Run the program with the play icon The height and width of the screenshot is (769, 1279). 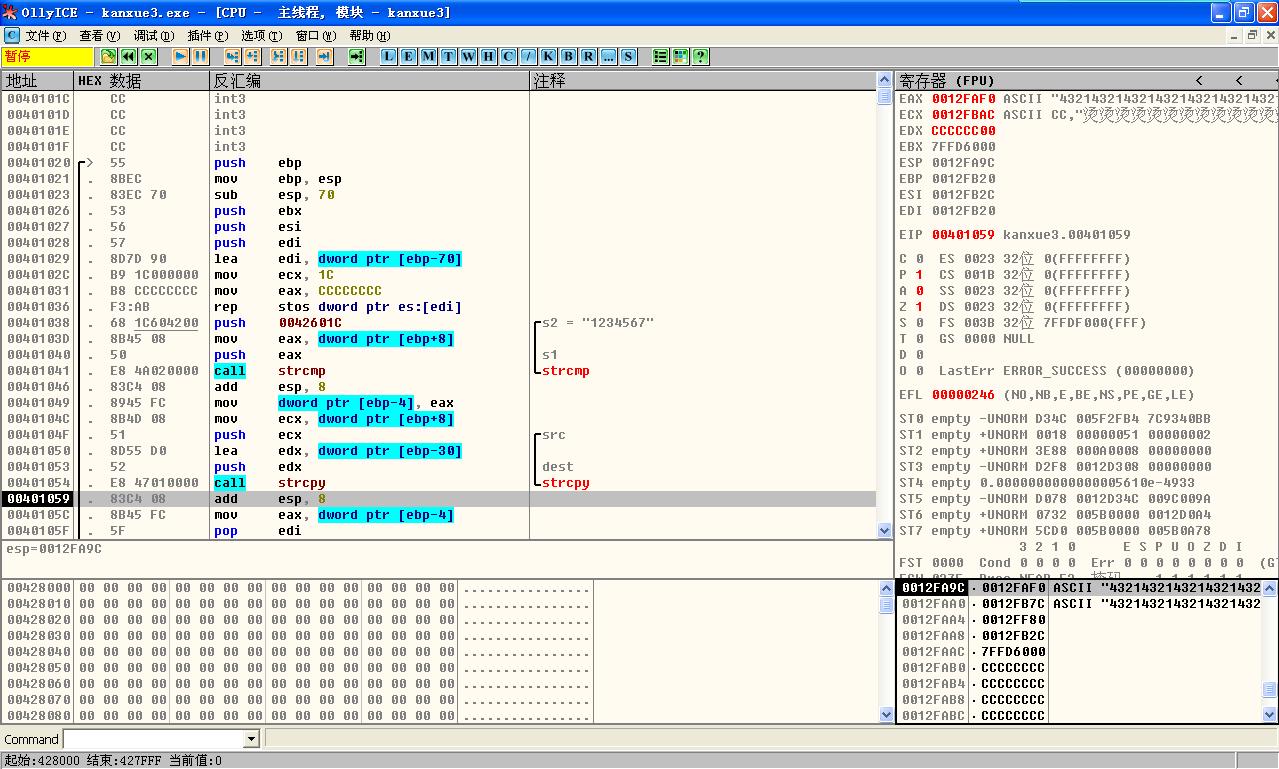point(181,57)
